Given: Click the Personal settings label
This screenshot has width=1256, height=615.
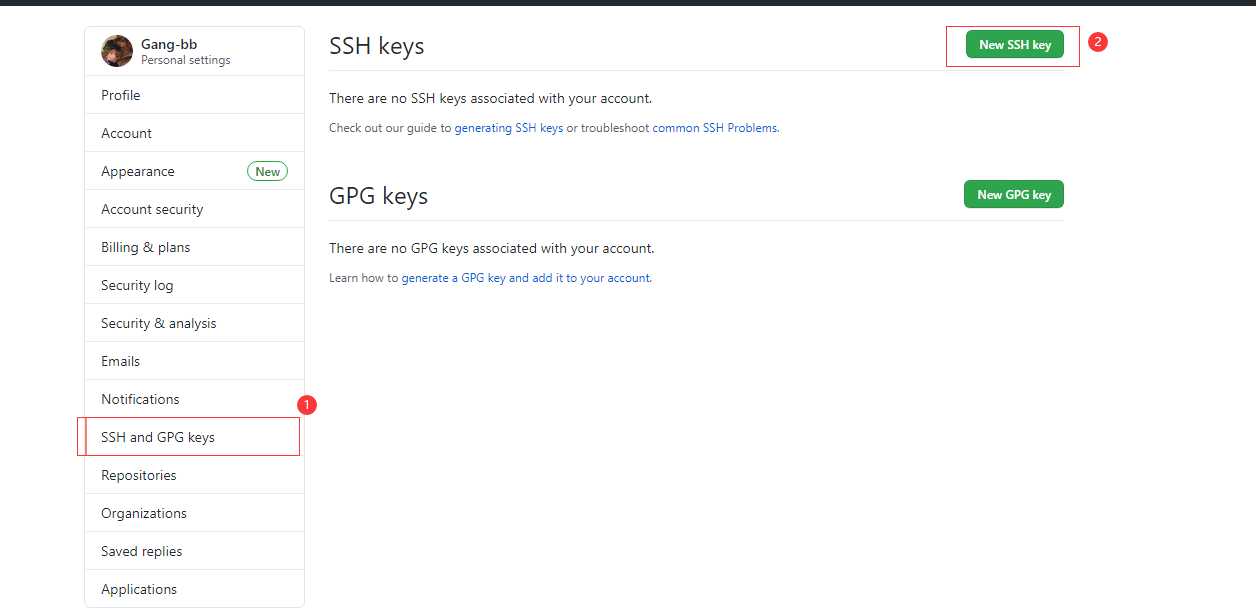Looking at the screenshot, I should 186,60.
